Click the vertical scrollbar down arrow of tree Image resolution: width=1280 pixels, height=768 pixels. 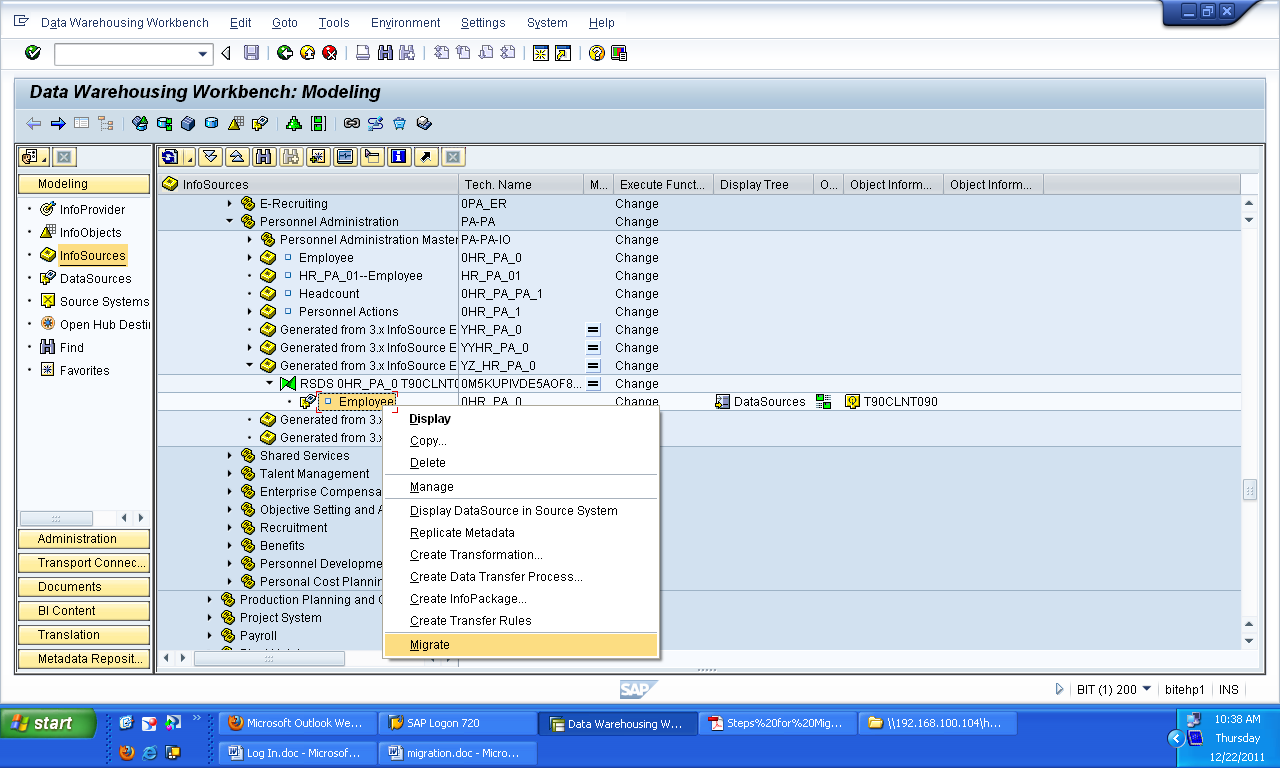coord(1249,641)
